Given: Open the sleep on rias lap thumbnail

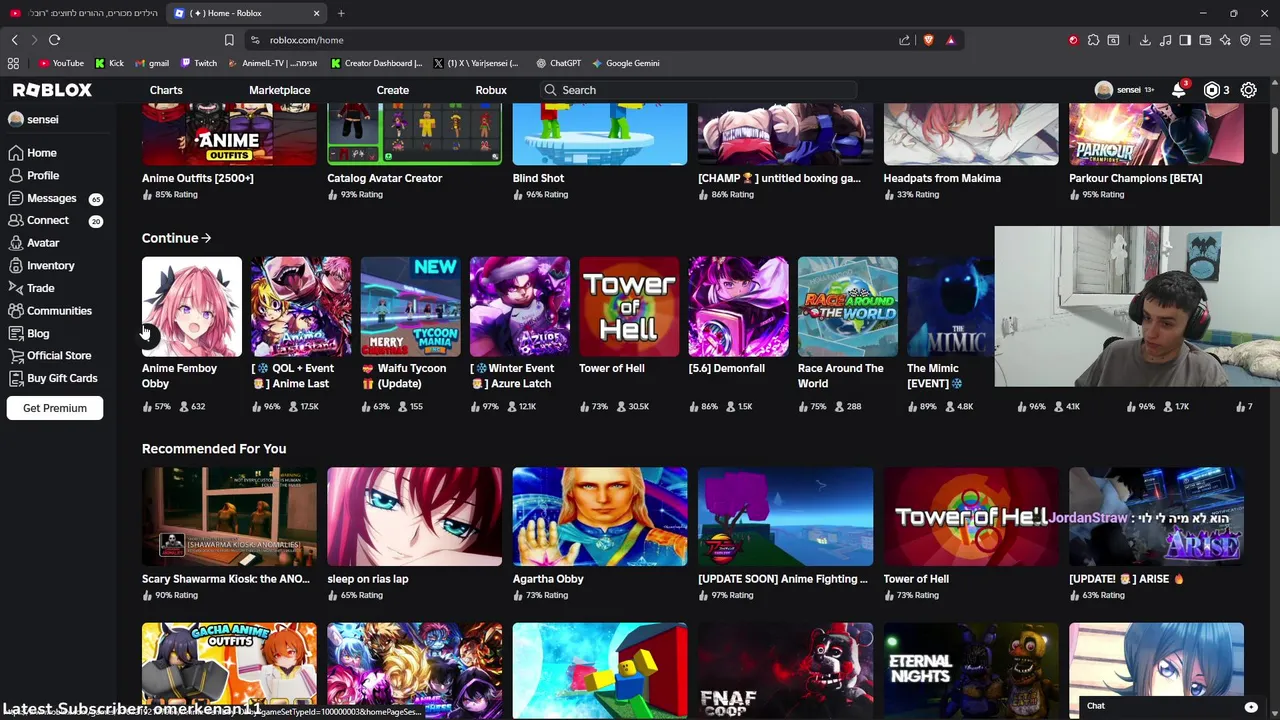Looking at the screenshot, I should [x=415, y=516].
